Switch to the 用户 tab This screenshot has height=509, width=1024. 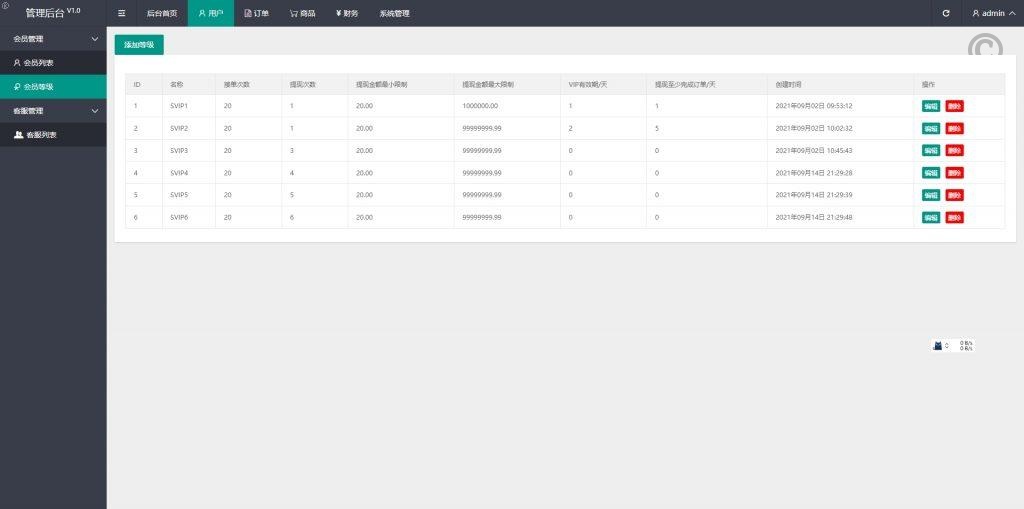[x=210, y=13]
